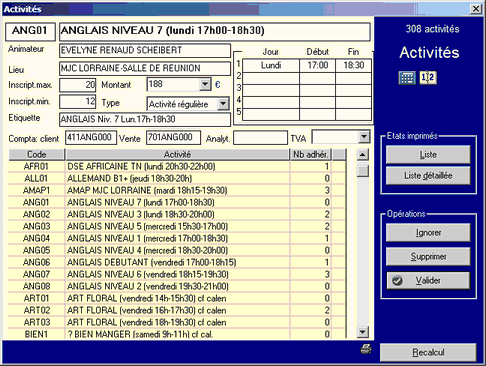Click the 1-2 renumbering sort icon
Image resolution: width=486 pixels, height=366 pixels.
pyautogui.click(x=428, y=78)
